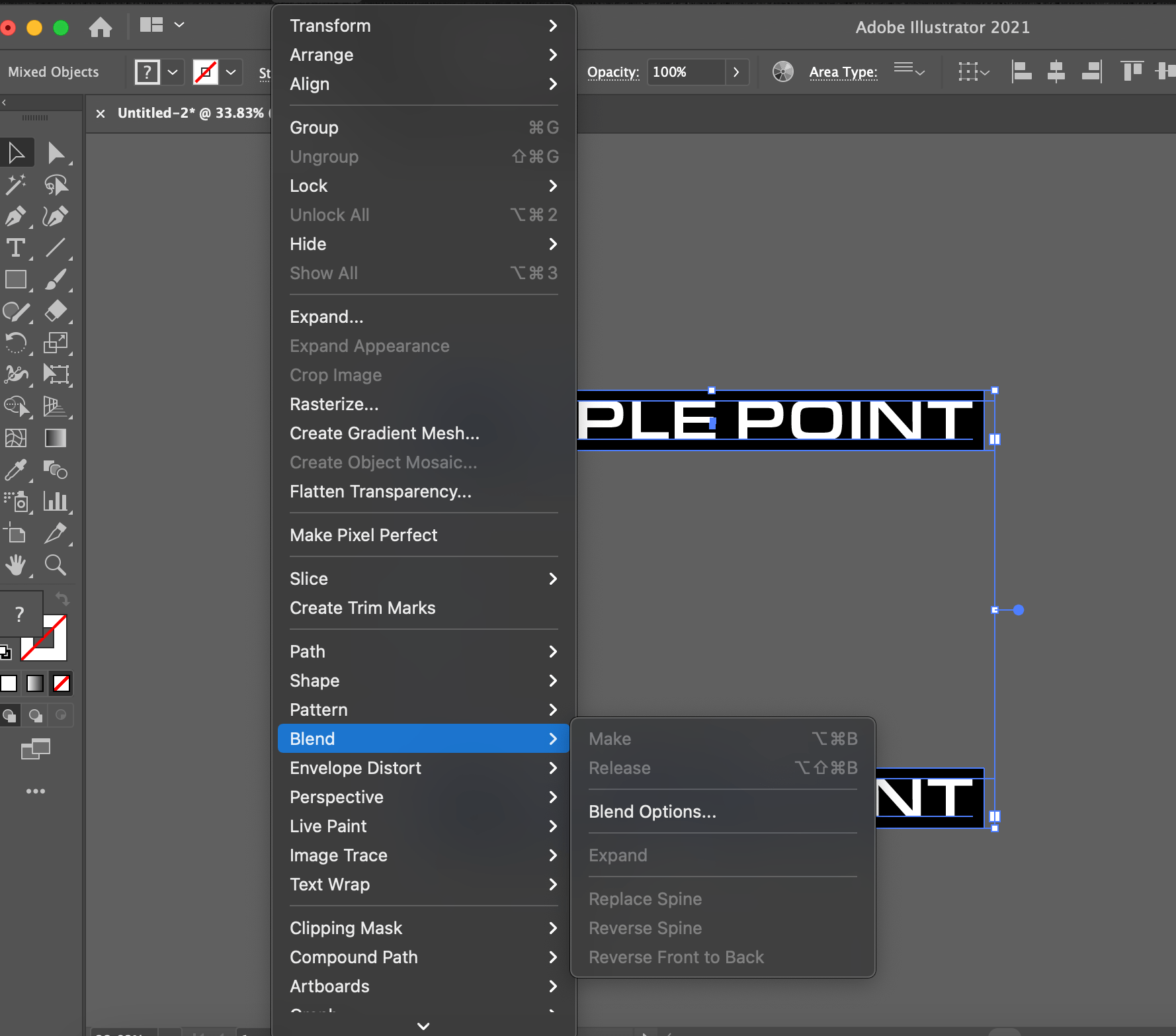Expand the stroke style dropdown next to Mixed Objects
The height and width of the screenshot is (1036, 1176).
tap(231, 71)
